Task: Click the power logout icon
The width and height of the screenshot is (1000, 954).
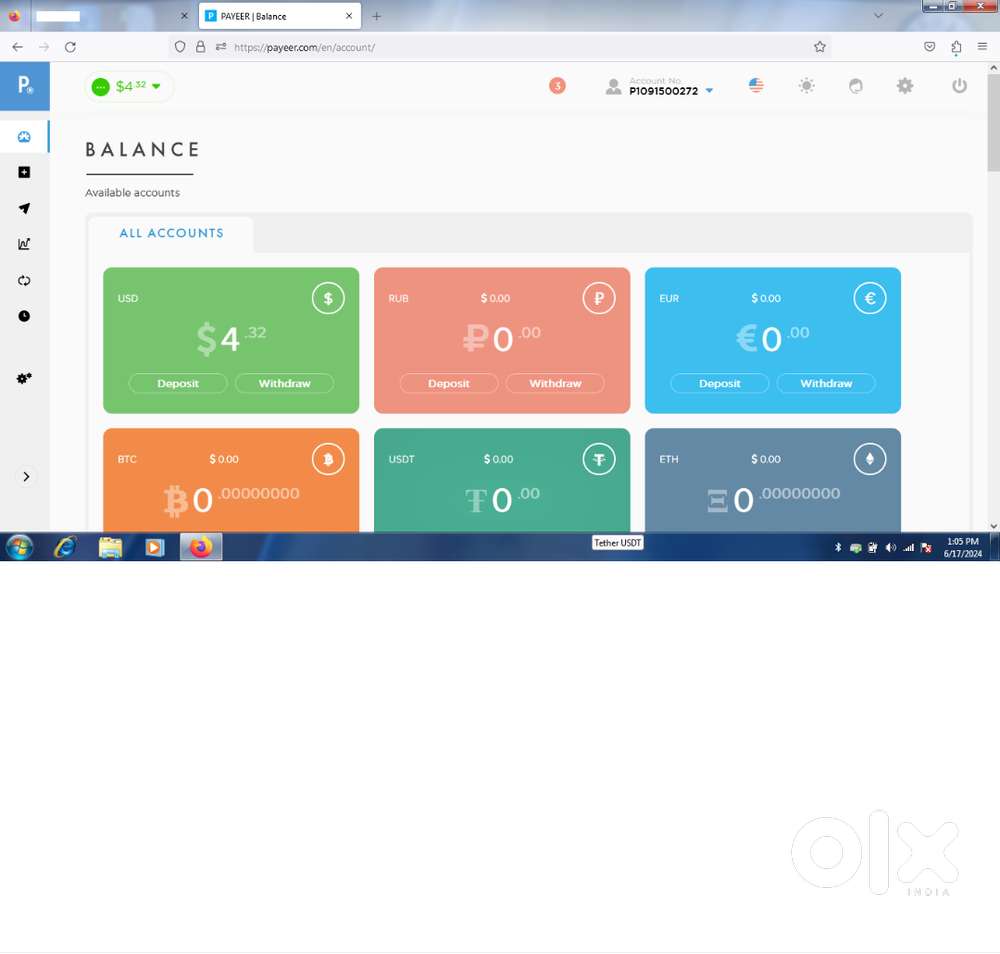Action: [959, 86]
